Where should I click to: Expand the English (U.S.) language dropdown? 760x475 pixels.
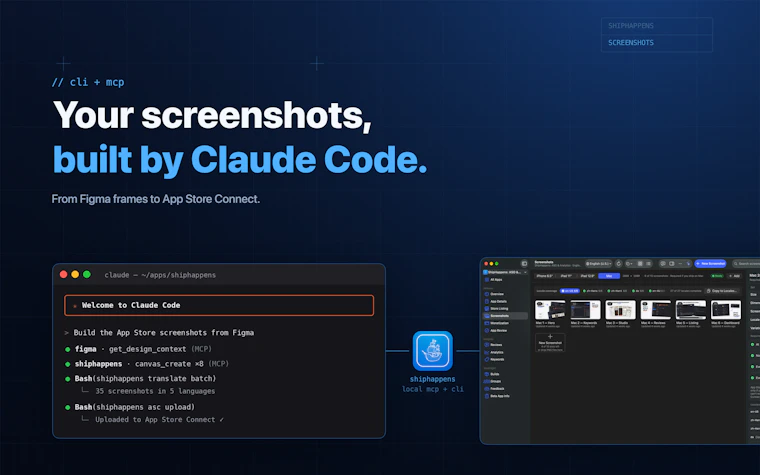(599, 264)
